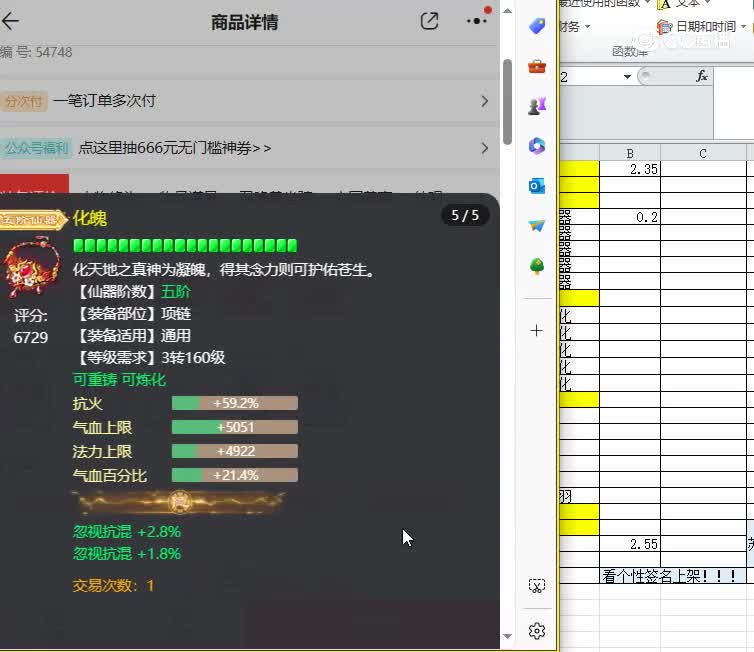This screenshot has width=754, height=652.
Task: Click 点这里抽666元无门槛神券 link
Action: 175,148
